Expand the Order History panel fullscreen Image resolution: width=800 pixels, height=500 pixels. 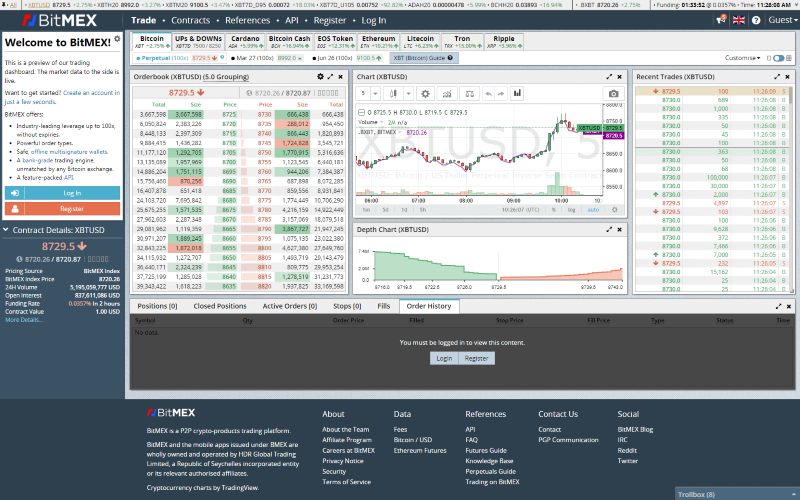pyautogui.click(x=779, y=306)
